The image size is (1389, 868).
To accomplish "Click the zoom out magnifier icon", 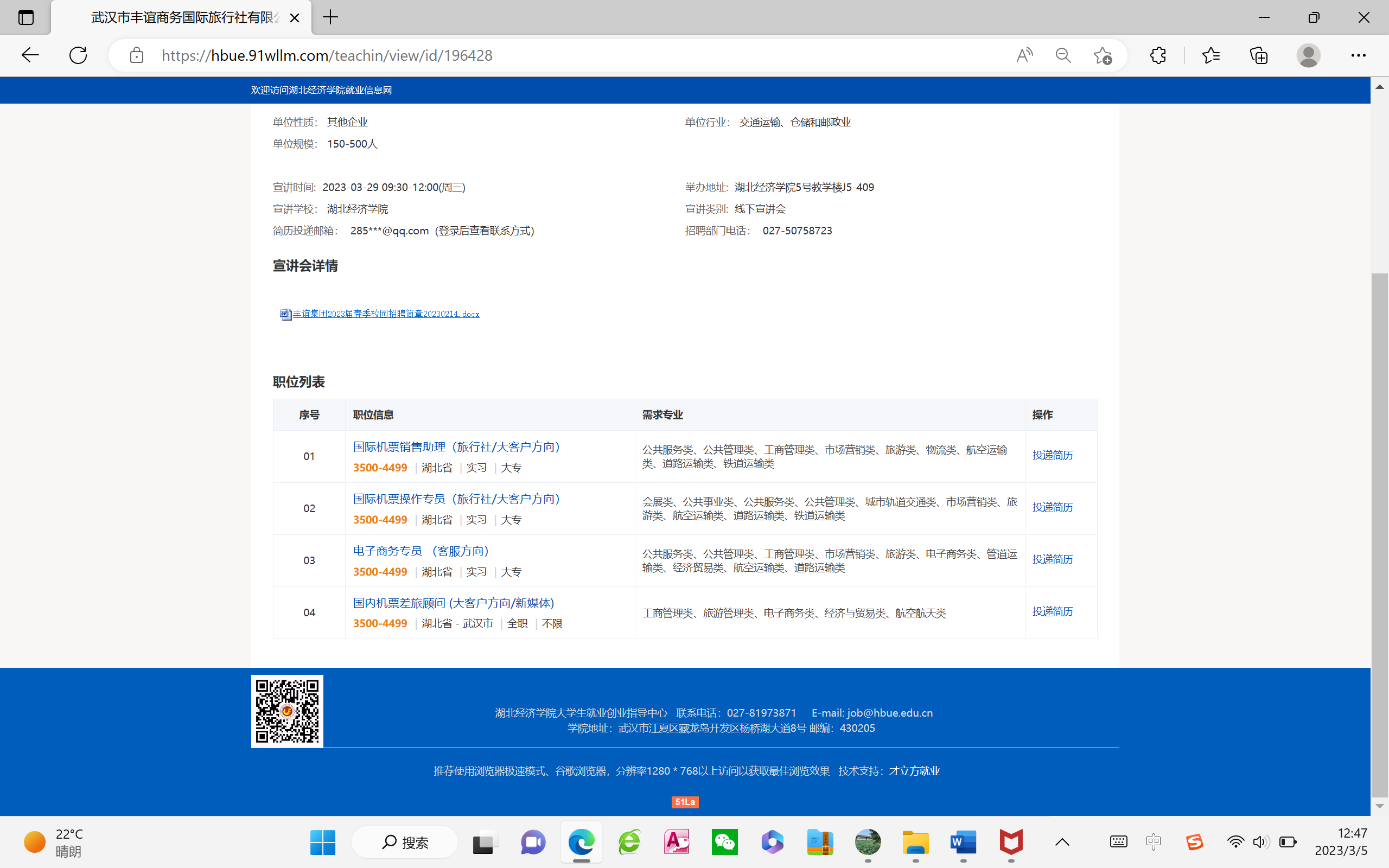I will click(x=1063, y=55).
